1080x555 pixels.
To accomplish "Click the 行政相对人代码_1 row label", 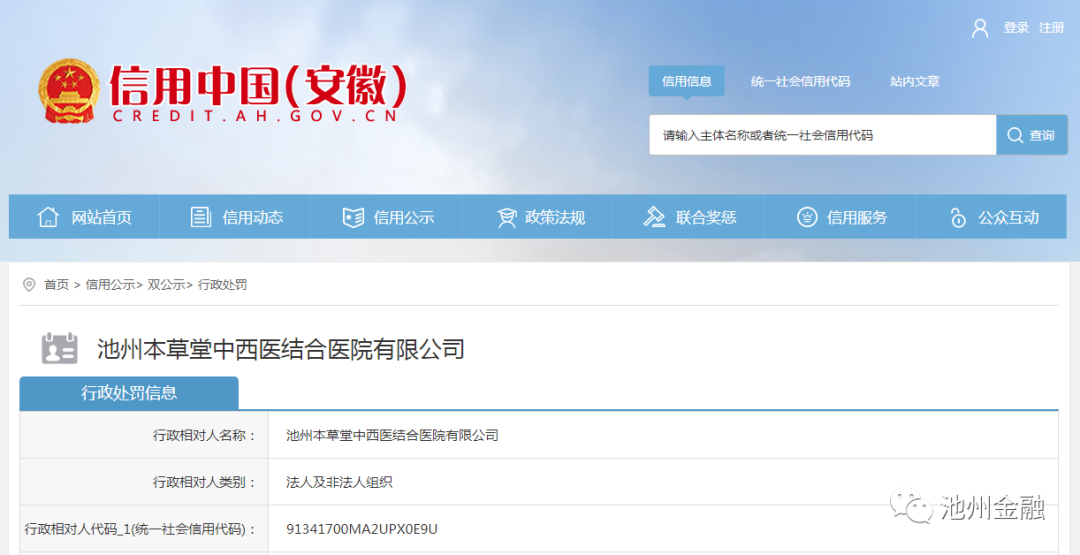I will pos(140,529).
